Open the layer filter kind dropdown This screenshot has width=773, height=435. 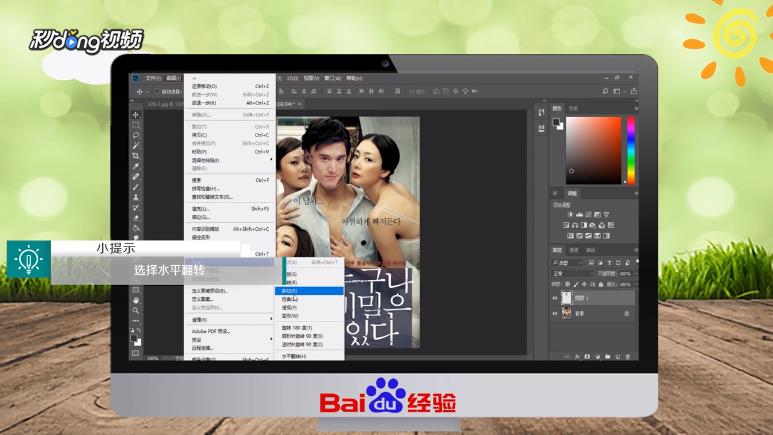tap(567, 263)
